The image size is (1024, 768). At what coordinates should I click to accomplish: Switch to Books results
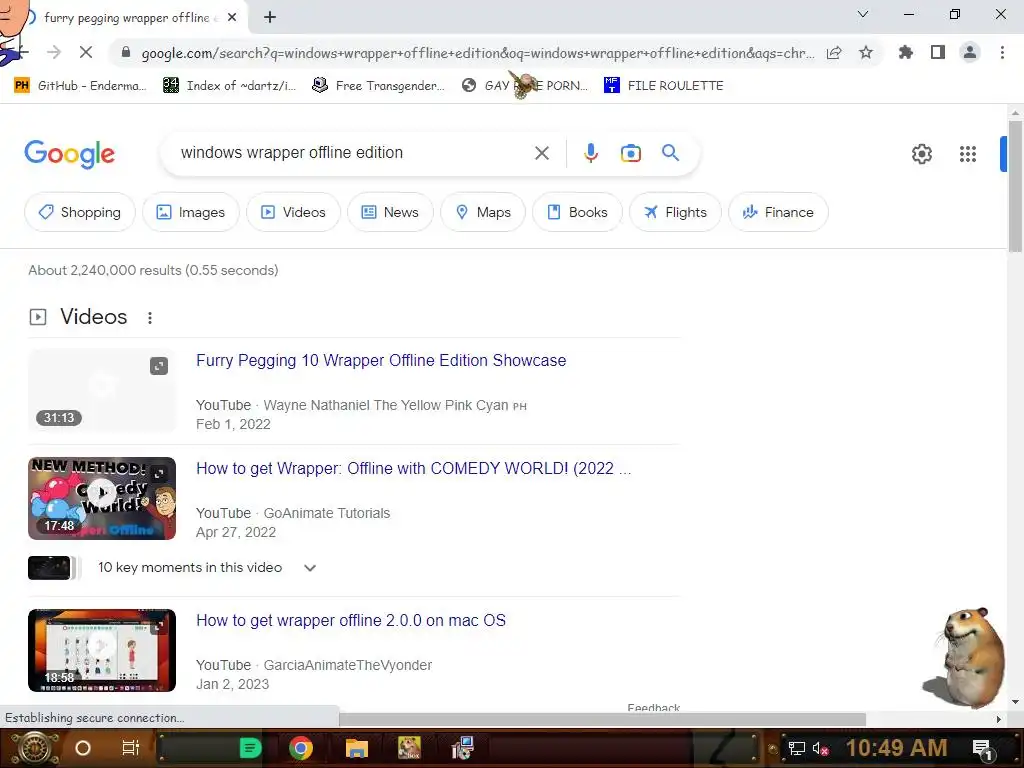pyautogui.click(x=577, y=212)
